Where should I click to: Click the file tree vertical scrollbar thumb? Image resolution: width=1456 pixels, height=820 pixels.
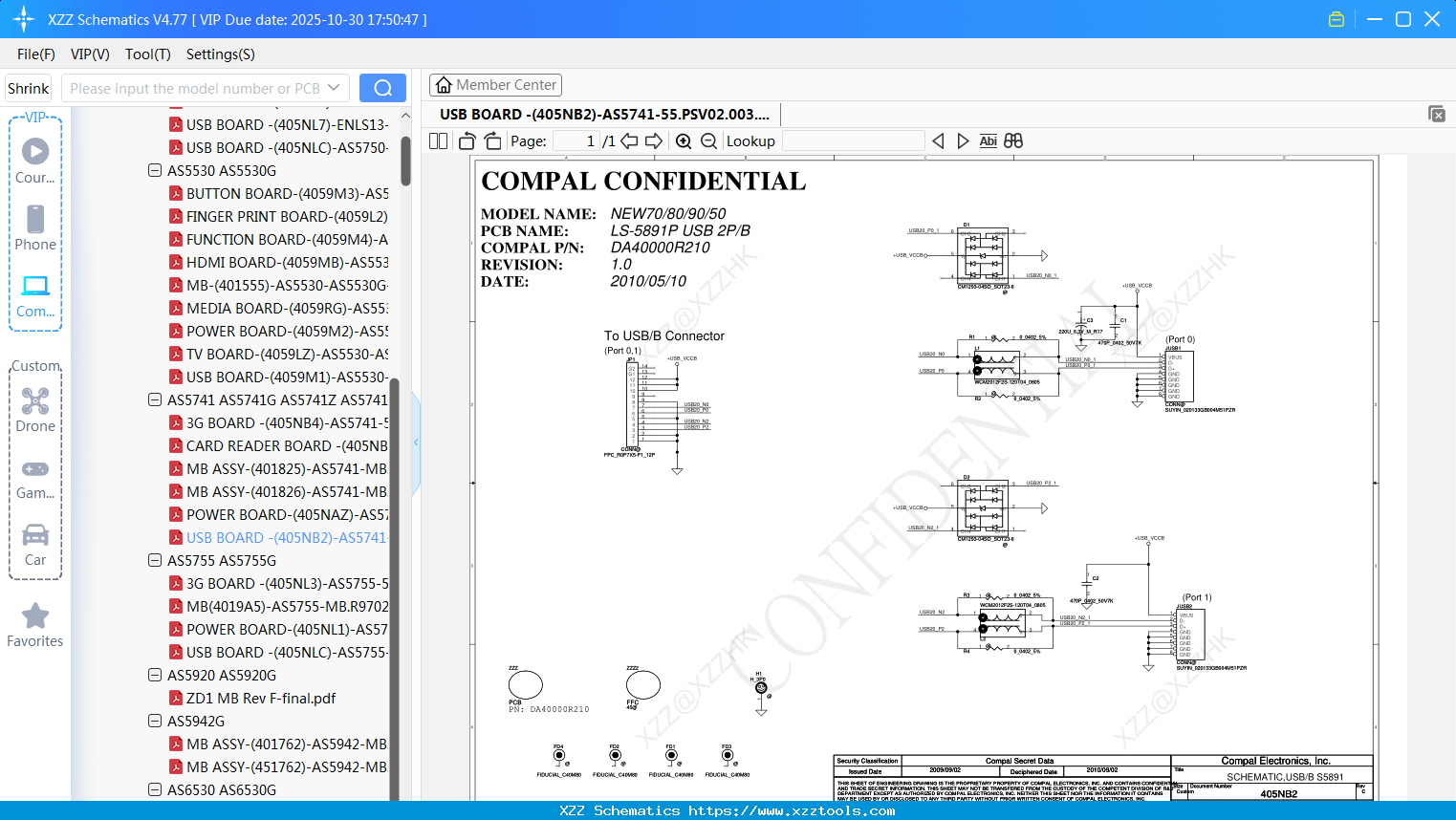tap(405, 160)
